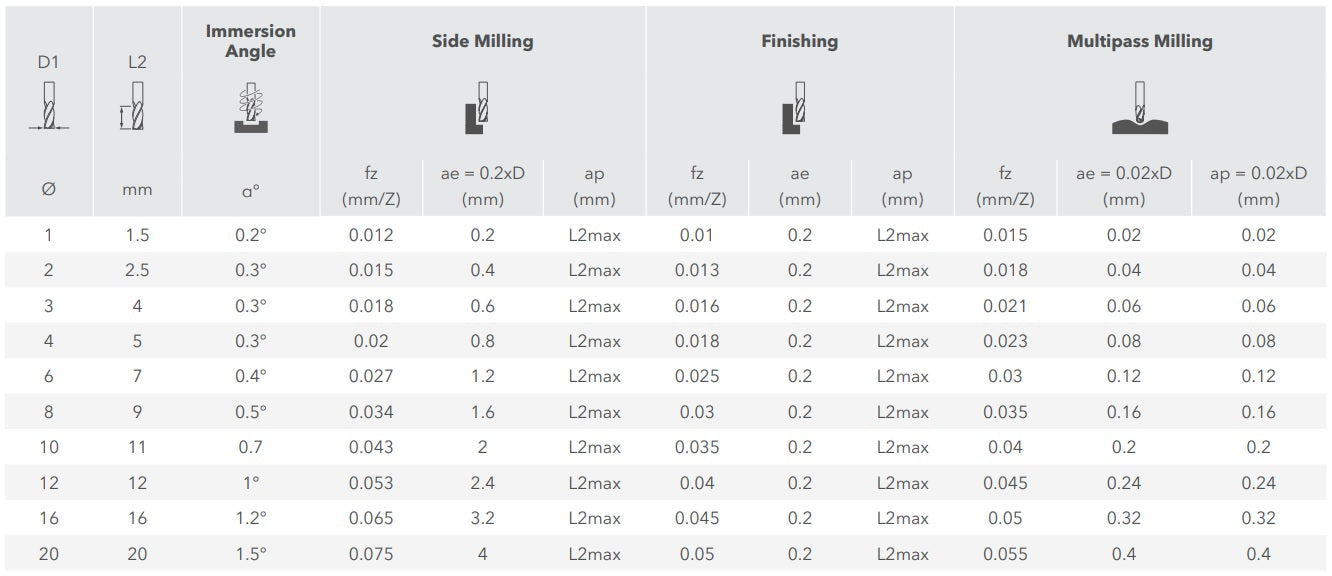
Task: Select the 0.075 side milling feed cell
Action: tap(371, 554)
